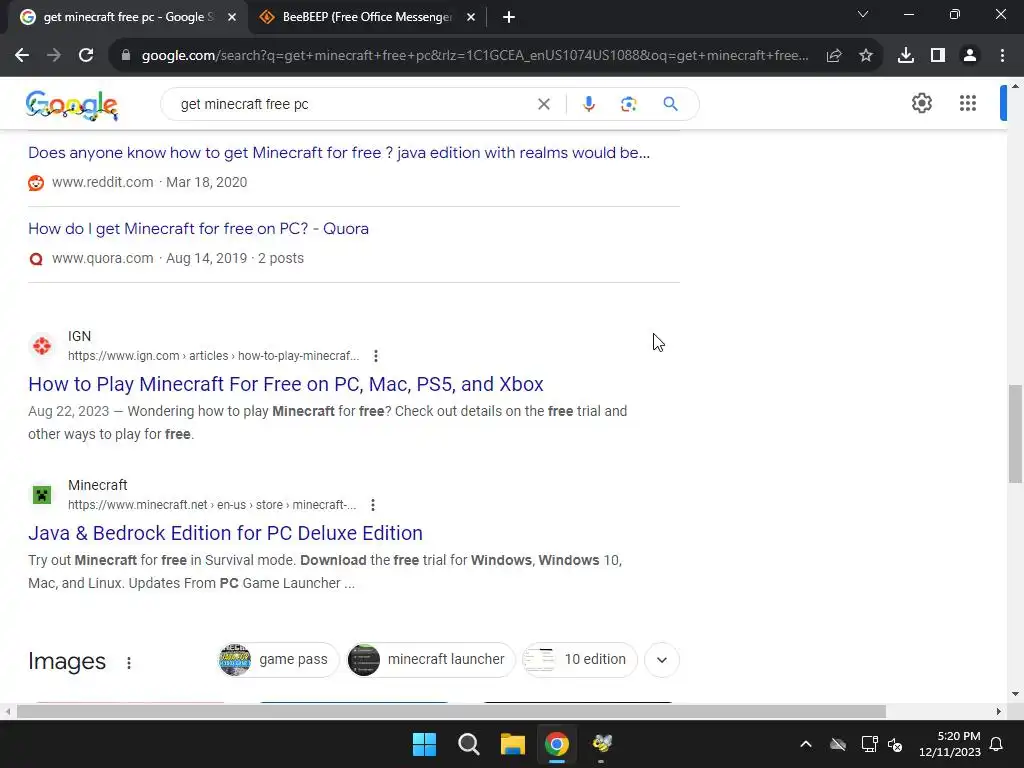Click the 'www.reddit.com' source text
1024x768 pixels.
(103, 182)
